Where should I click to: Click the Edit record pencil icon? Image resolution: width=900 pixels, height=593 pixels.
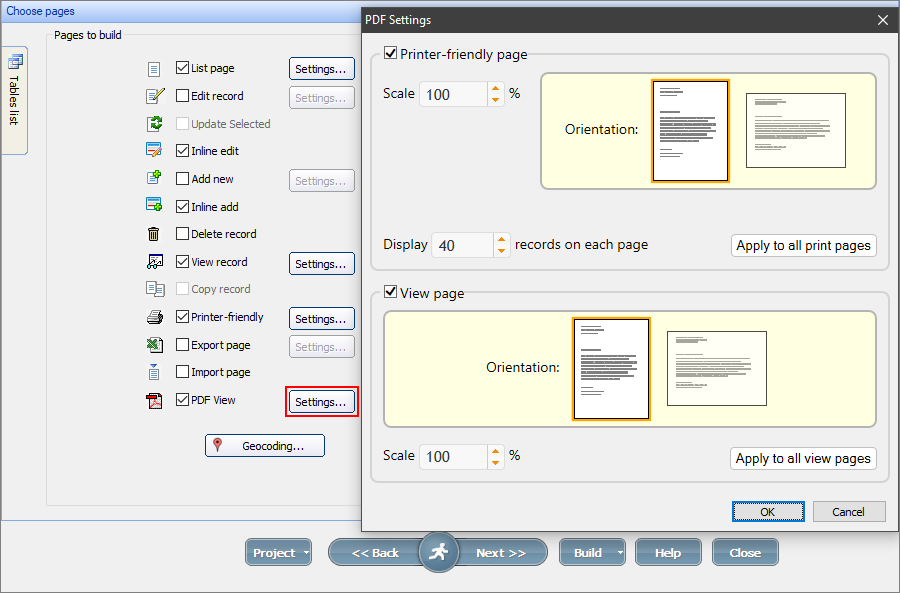[154, 96]
